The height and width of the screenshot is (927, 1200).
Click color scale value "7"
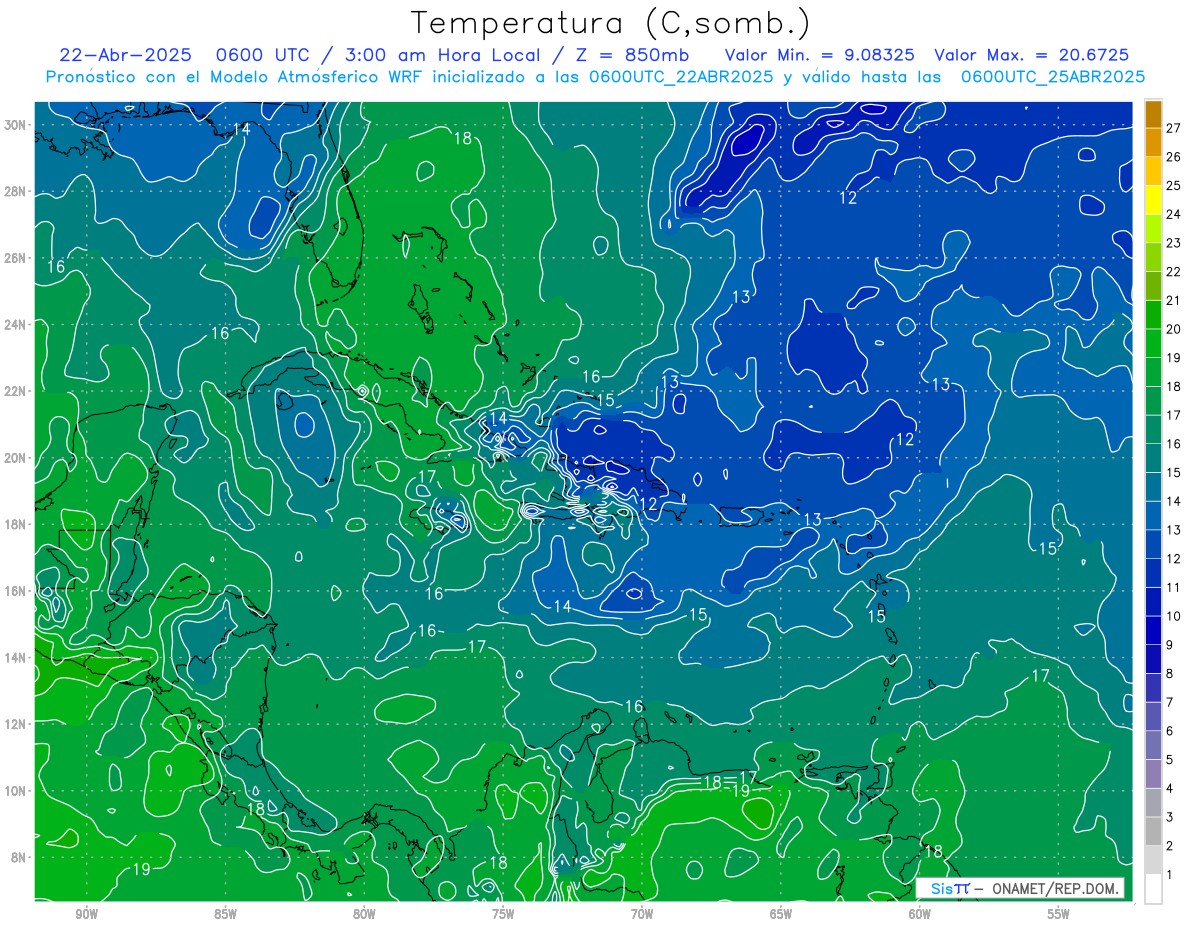click(x=1169, y=703)
